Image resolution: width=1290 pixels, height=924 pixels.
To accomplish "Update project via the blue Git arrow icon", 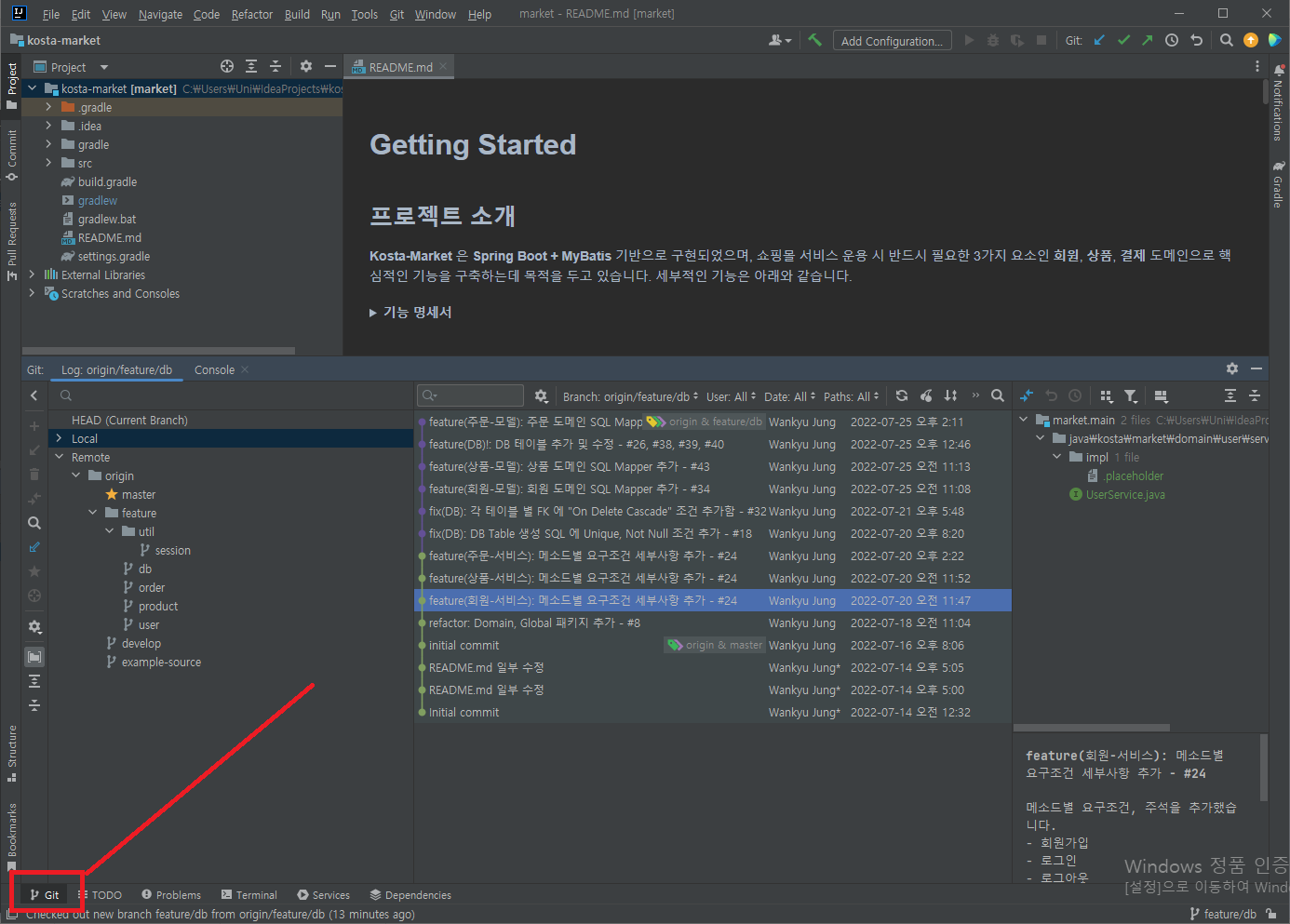I will (1100, 40).
